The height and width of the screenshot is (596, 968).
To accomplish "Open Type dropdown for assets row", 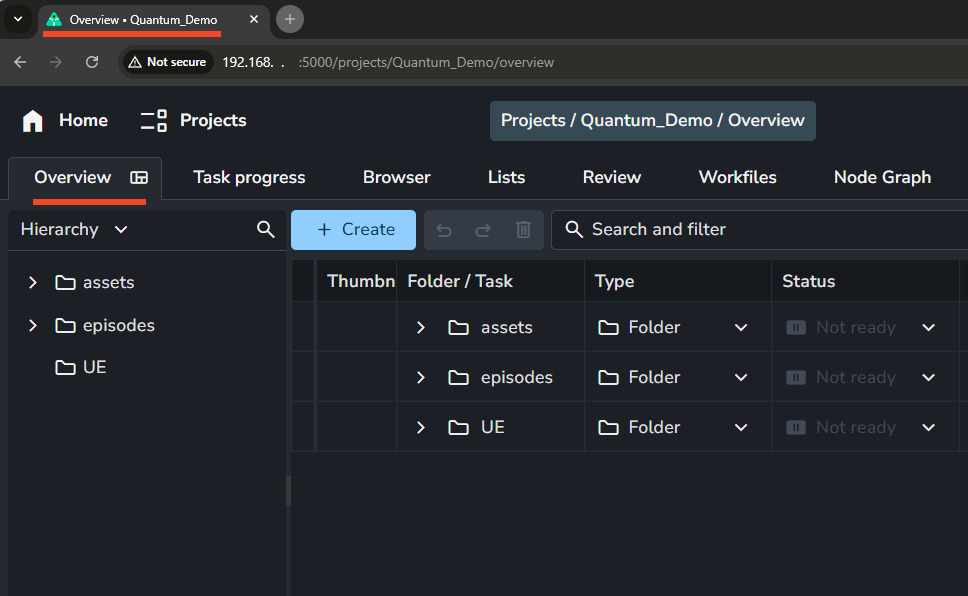I will coord(741,328).
